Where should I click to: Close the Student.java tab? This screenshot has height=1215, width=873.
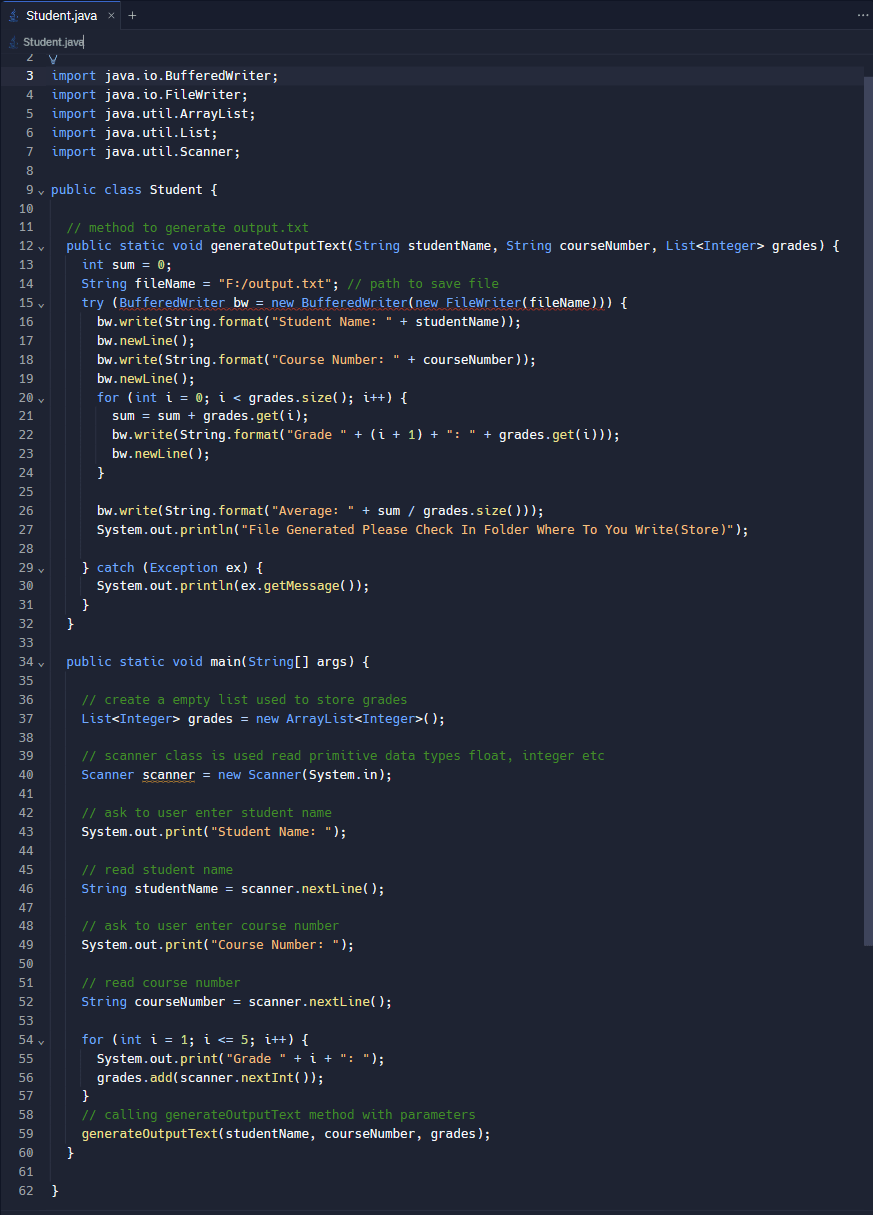pyautogui.click(x=112, y=15)
